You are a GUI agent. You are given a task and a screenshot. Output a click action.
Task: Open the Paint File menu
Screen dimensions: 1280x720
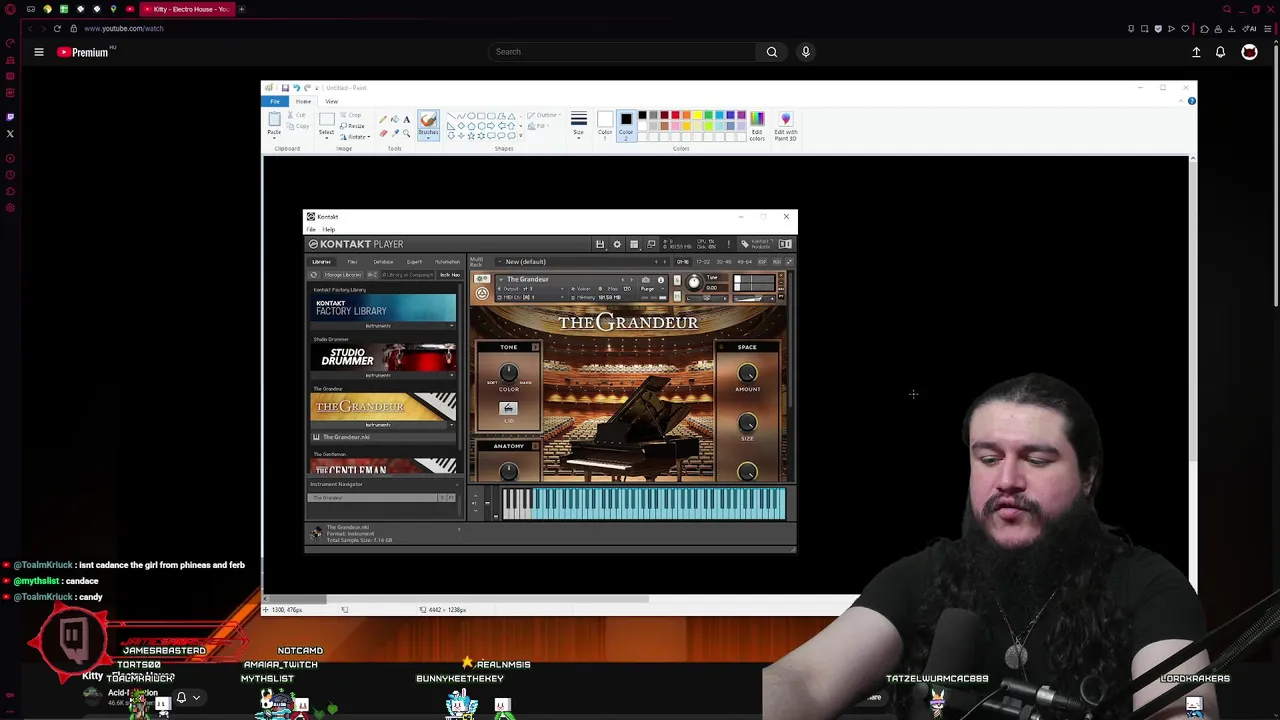point(275,101)
